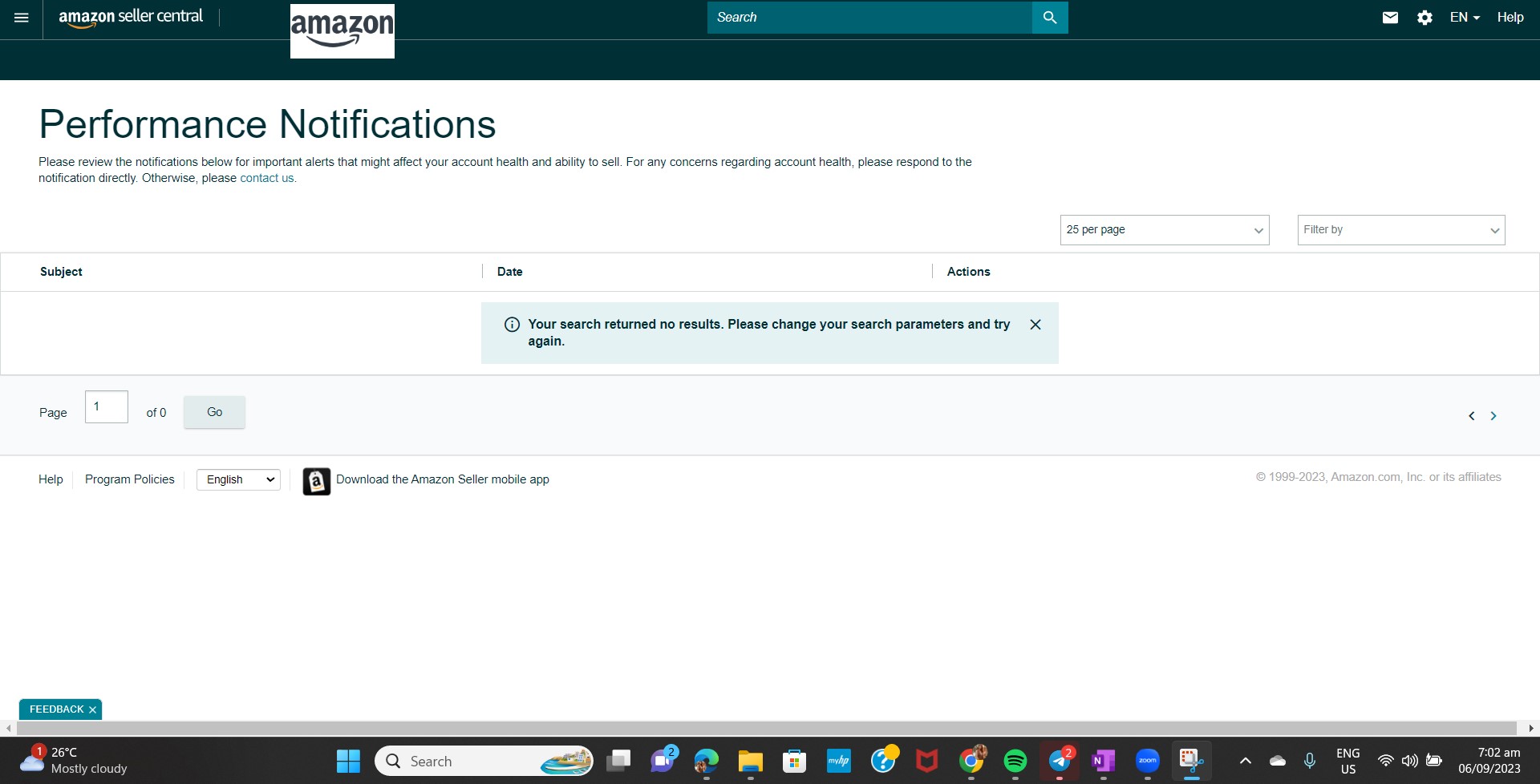Open the settings gear icon

tap(1424, 18)
